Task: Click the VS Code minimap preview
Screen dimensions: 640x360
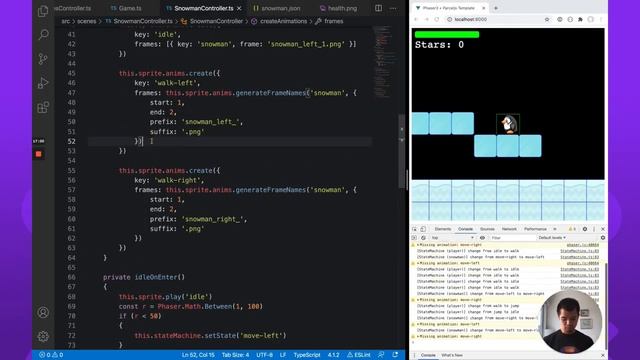Action: click(384, 61)
